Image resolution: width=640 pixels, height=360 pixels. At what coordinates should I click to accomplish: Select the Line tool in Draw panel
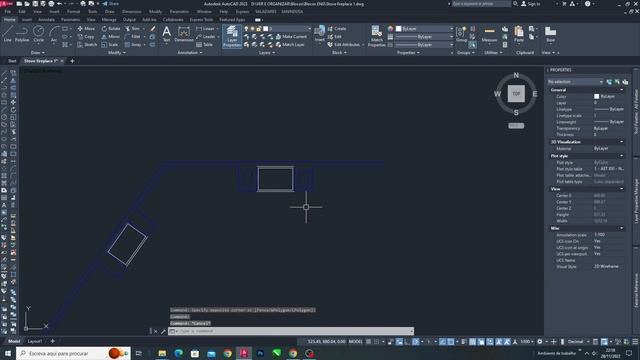click(8, 33)
